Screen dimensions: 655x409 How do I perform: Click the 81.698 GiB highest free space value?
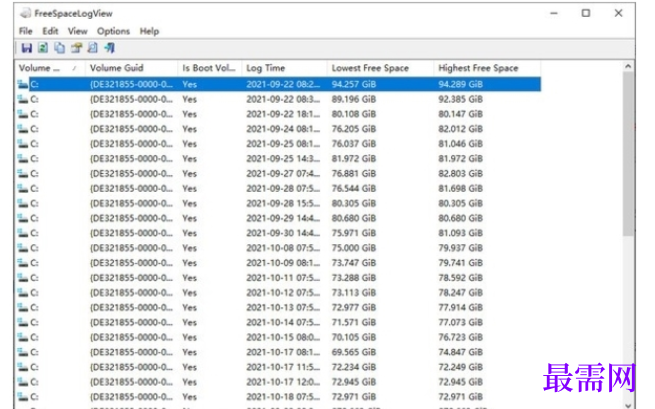pyautogui.click(x=460, y=188)
